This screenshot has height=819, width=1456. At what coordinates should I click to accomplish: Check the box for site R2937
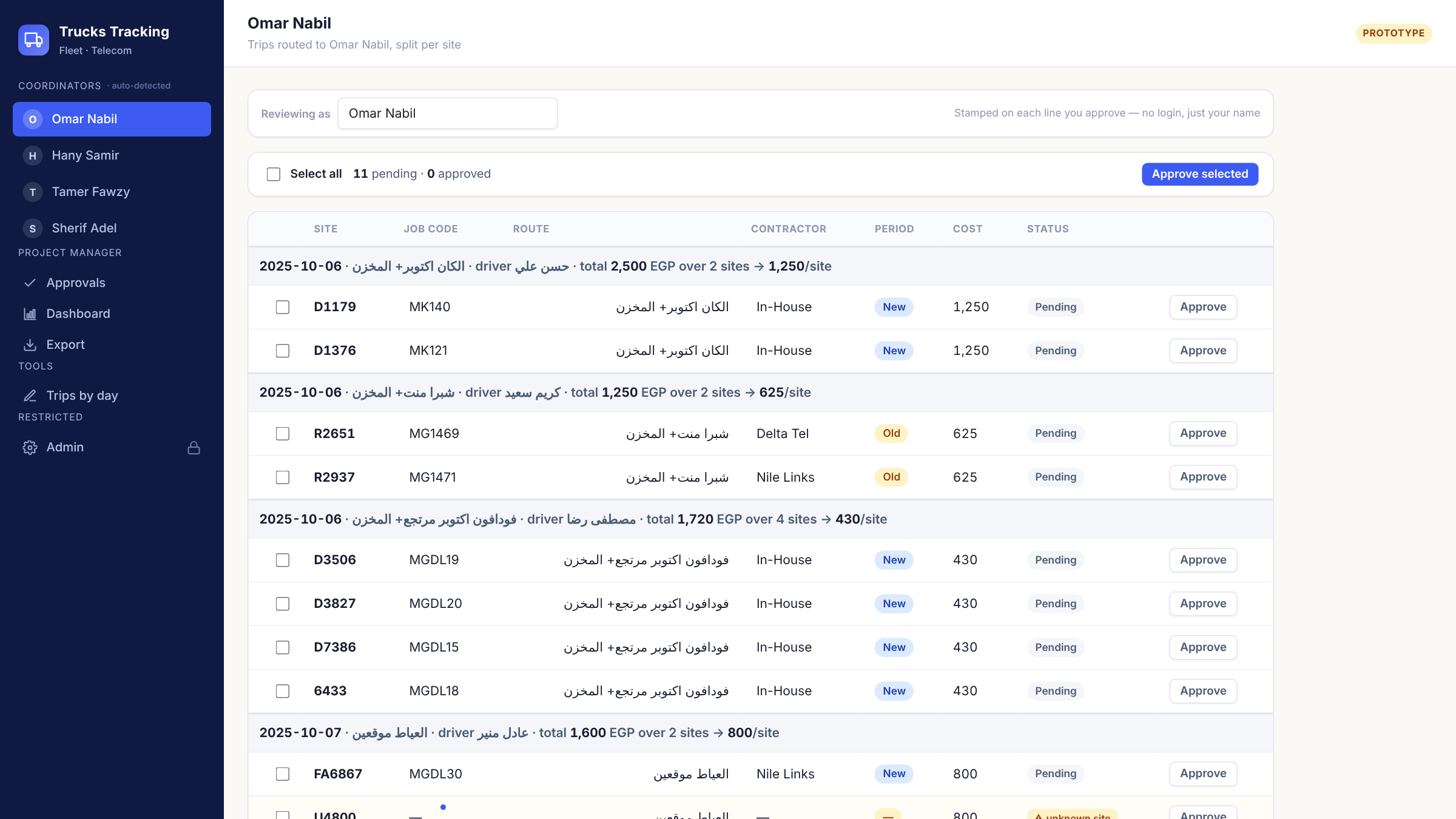pos(283,477)
